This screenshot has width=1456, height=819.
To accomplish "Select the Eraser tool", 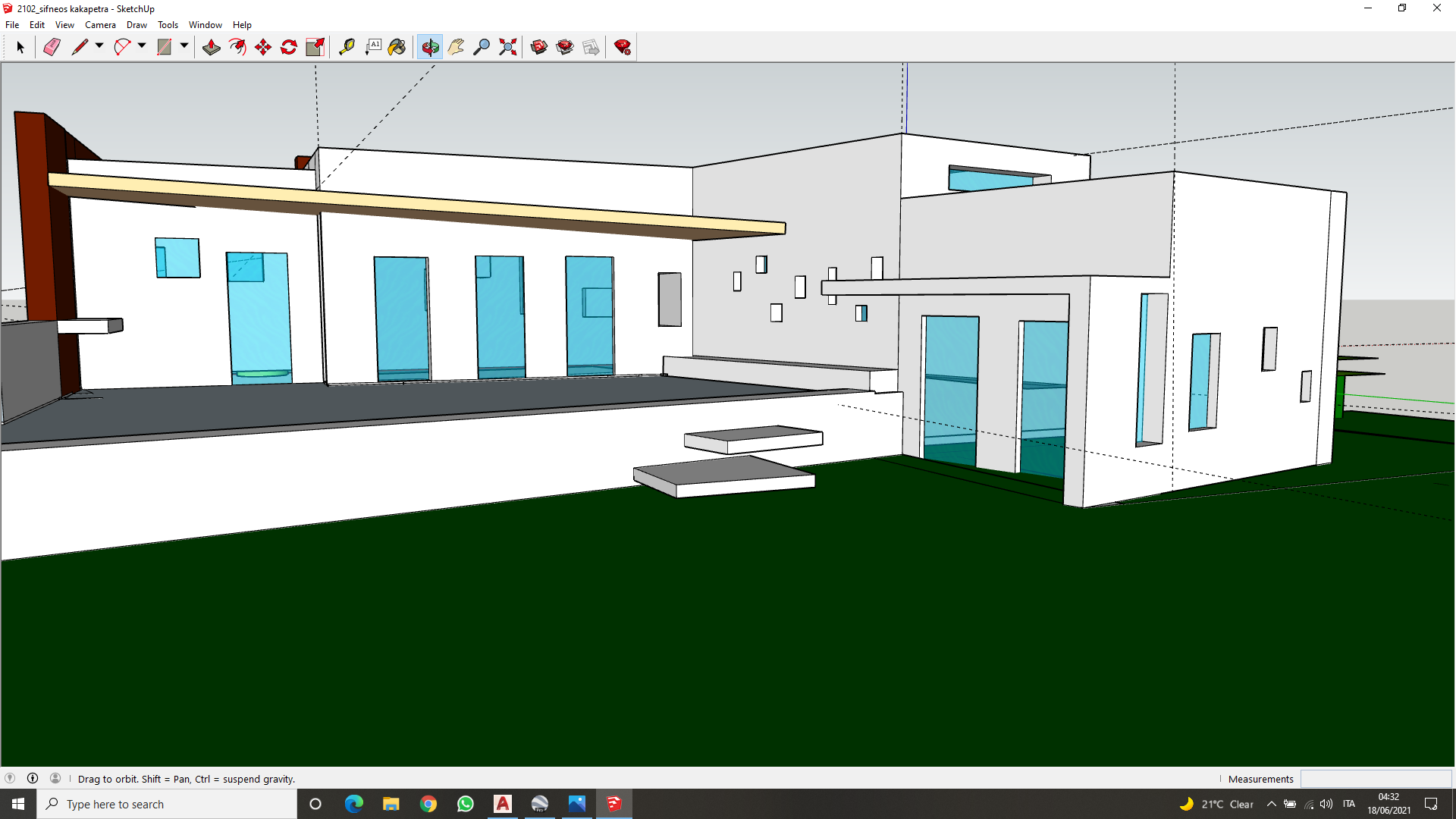I will pyautogui.click(x=52, y=47).
